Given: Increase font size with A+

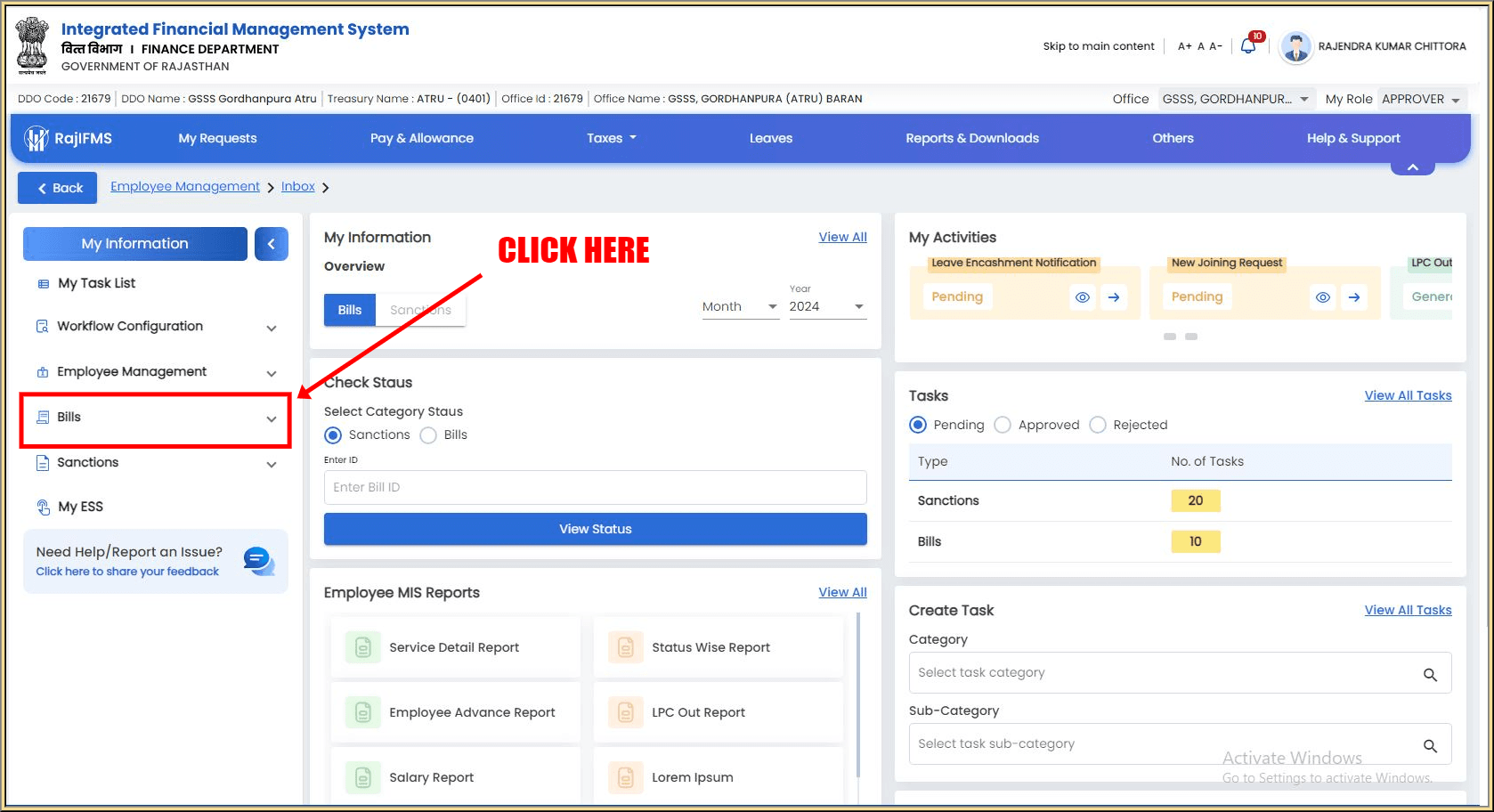Looking at the screenshot, I should click(1184, 46).
